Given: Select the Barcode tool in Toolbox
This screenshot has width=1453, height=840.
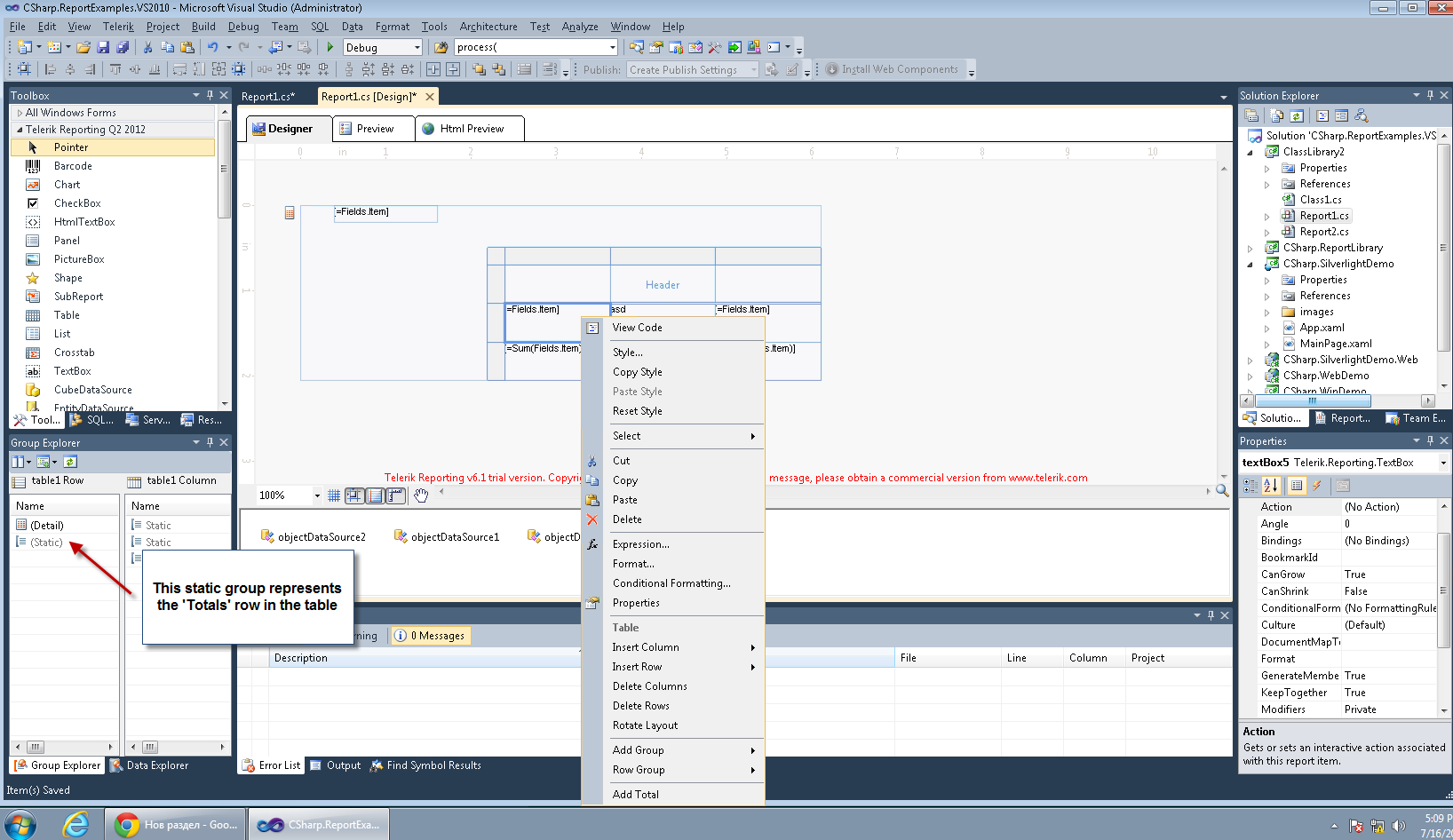Looking at the screenshot, I should pyautogui.click(x=73, y=166).
